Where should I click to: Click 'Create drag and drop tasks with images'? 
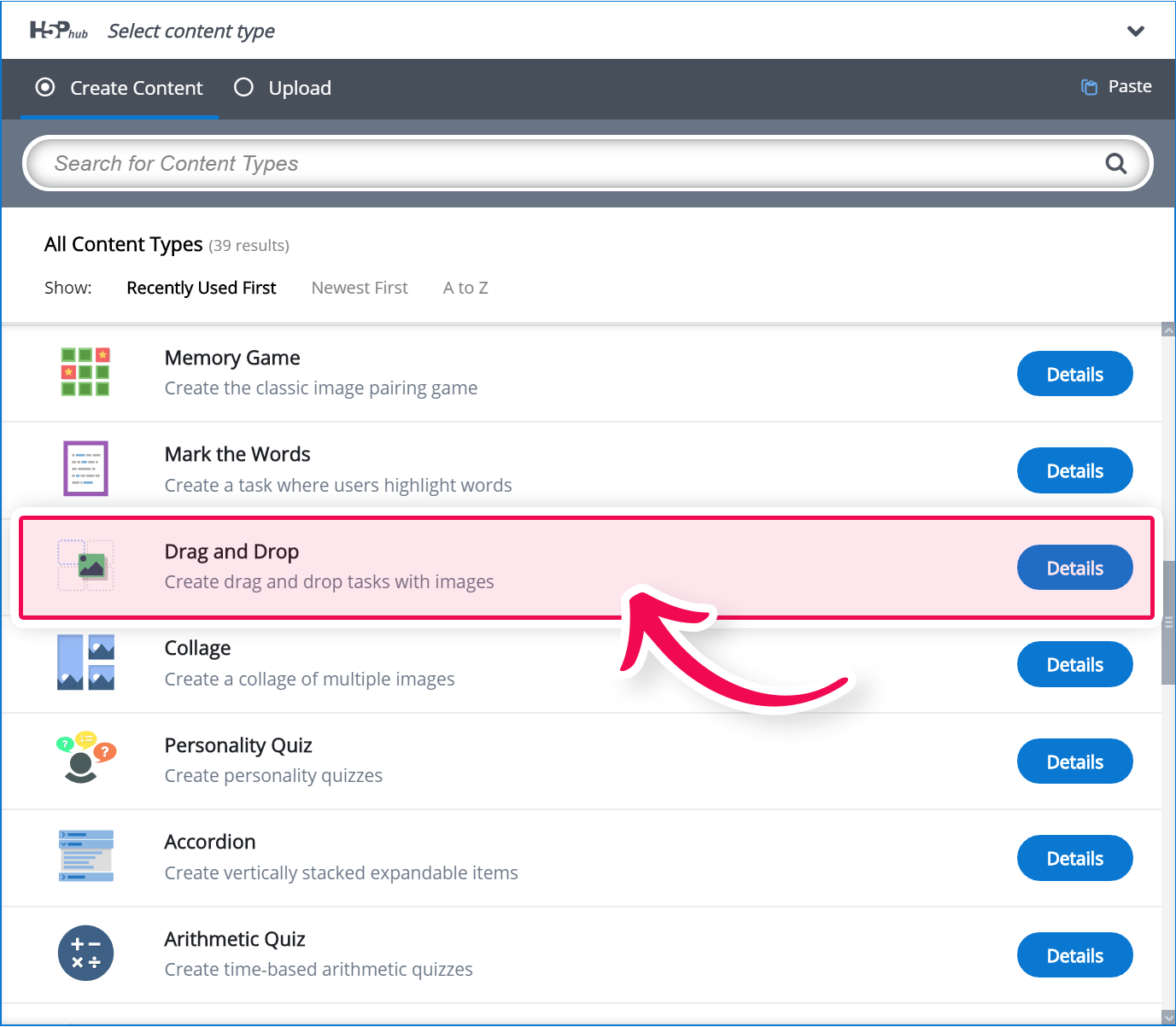(x=330, y=582)
